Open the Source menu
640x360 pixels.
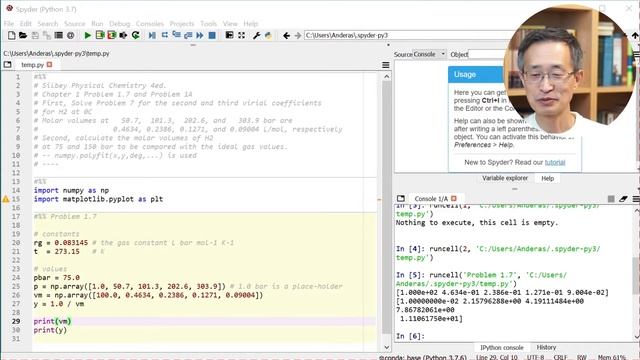click(75, 24)
